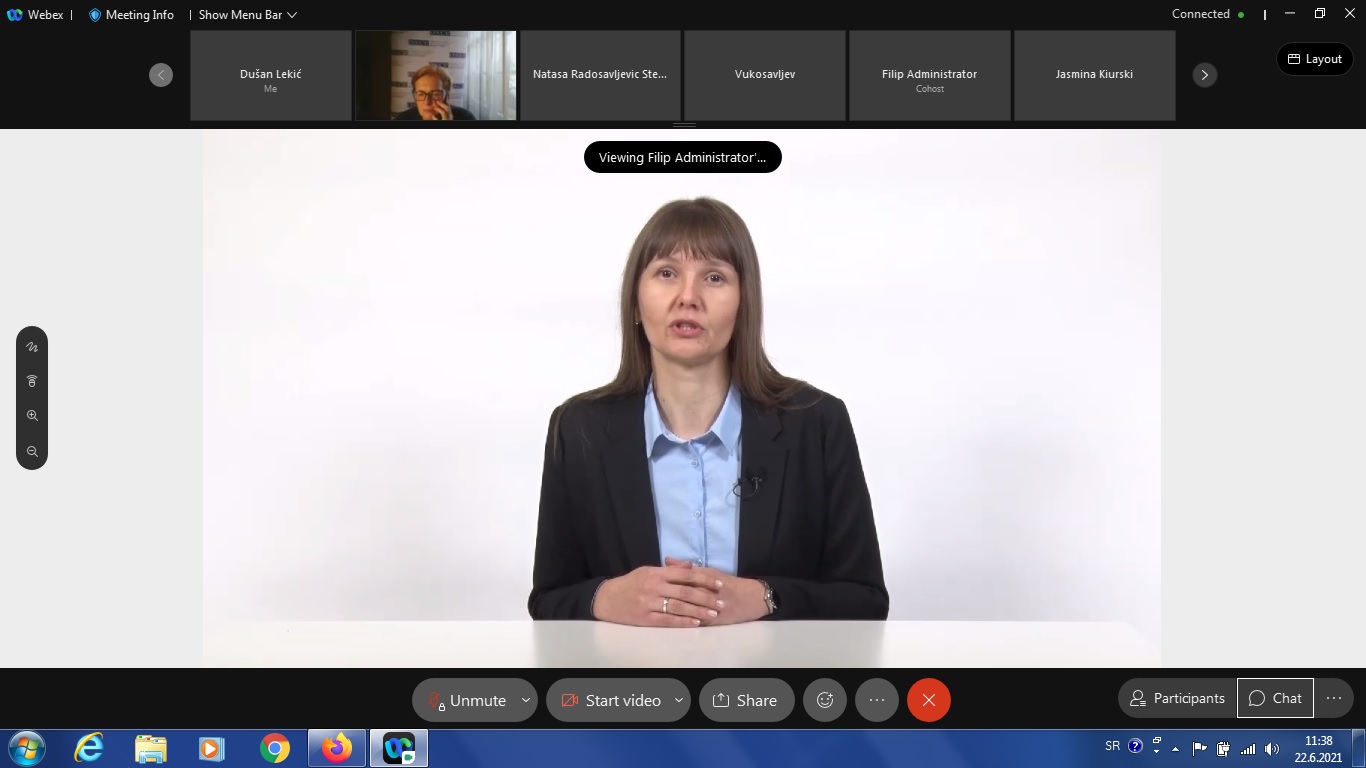
Task: Expand video options next to Start video
Action: 679,700
